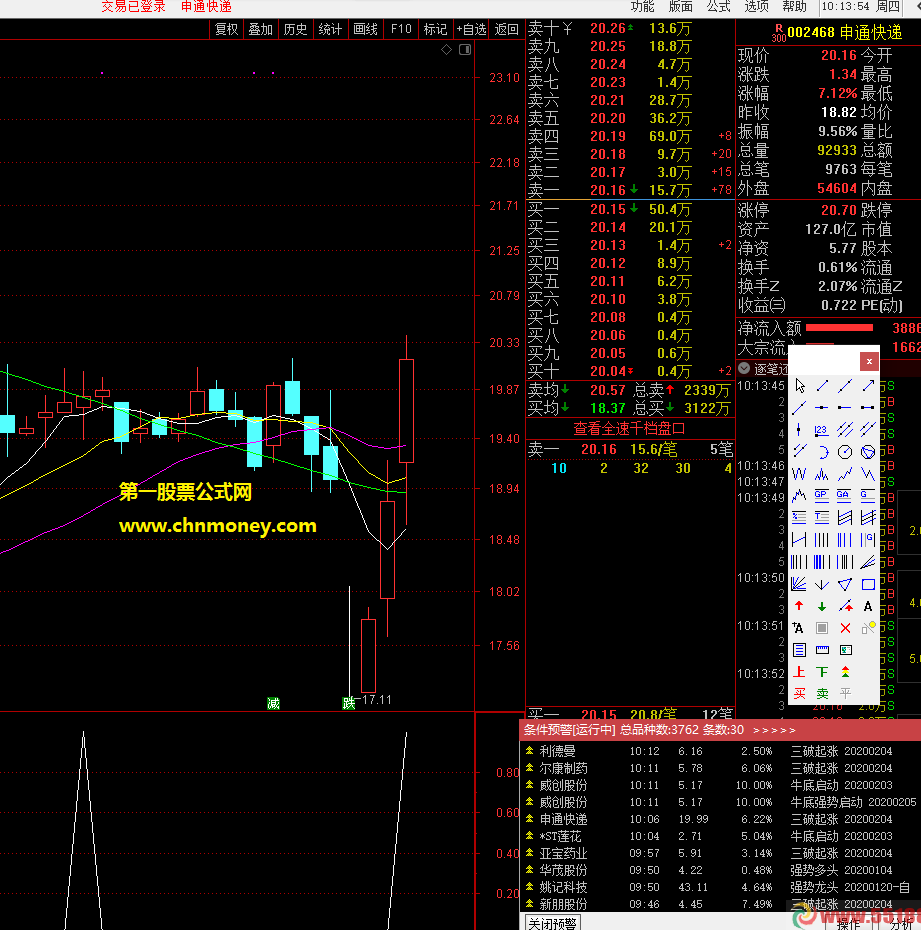Pick the GA golden ratio tool
921x930 pixels.
pos(845,495)
